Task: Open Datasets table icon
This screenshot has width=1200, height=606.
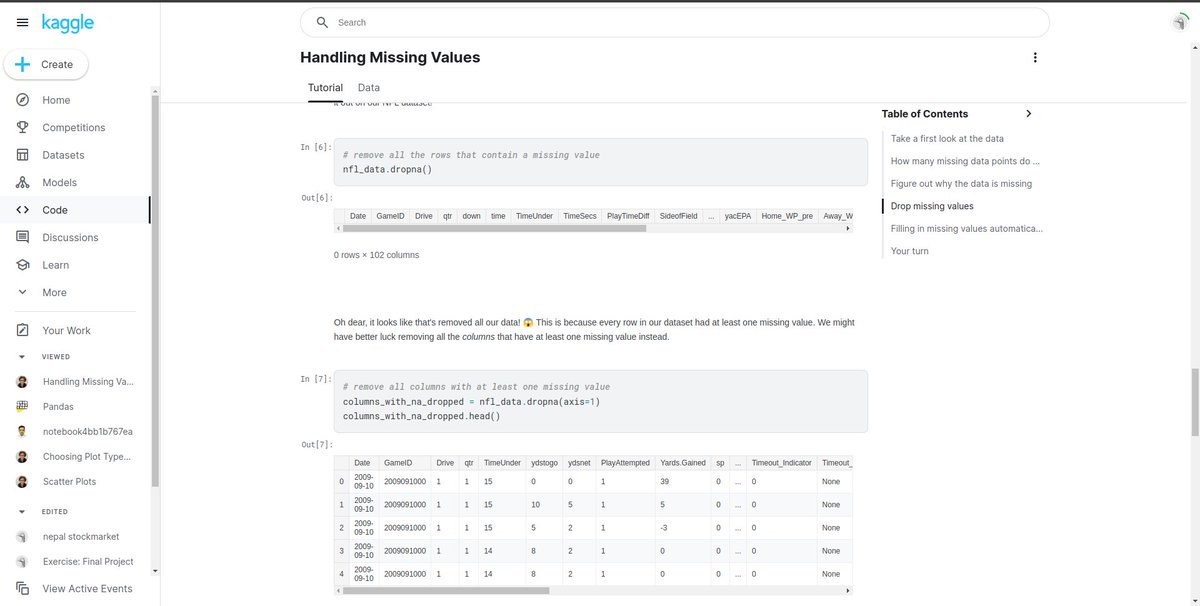Action: pos(22,155)
